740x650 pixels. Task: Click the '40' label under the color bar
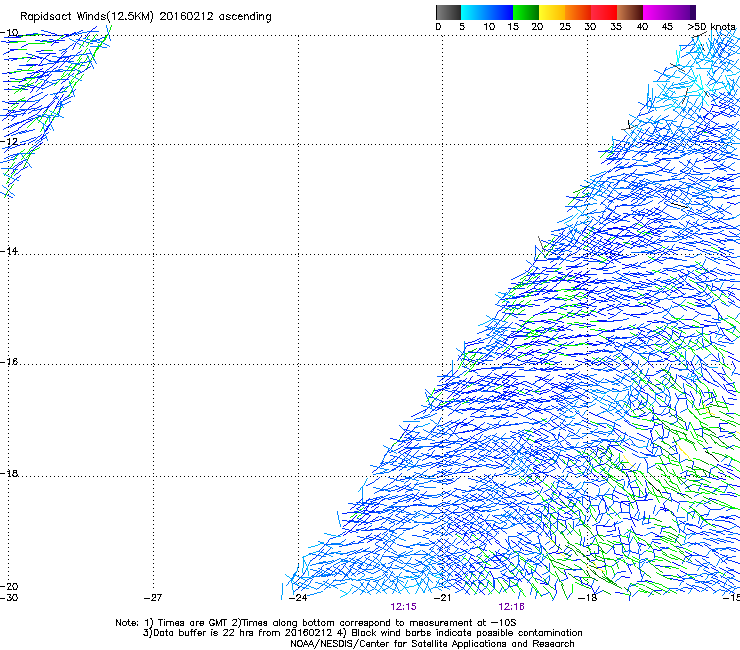point(642,27)
